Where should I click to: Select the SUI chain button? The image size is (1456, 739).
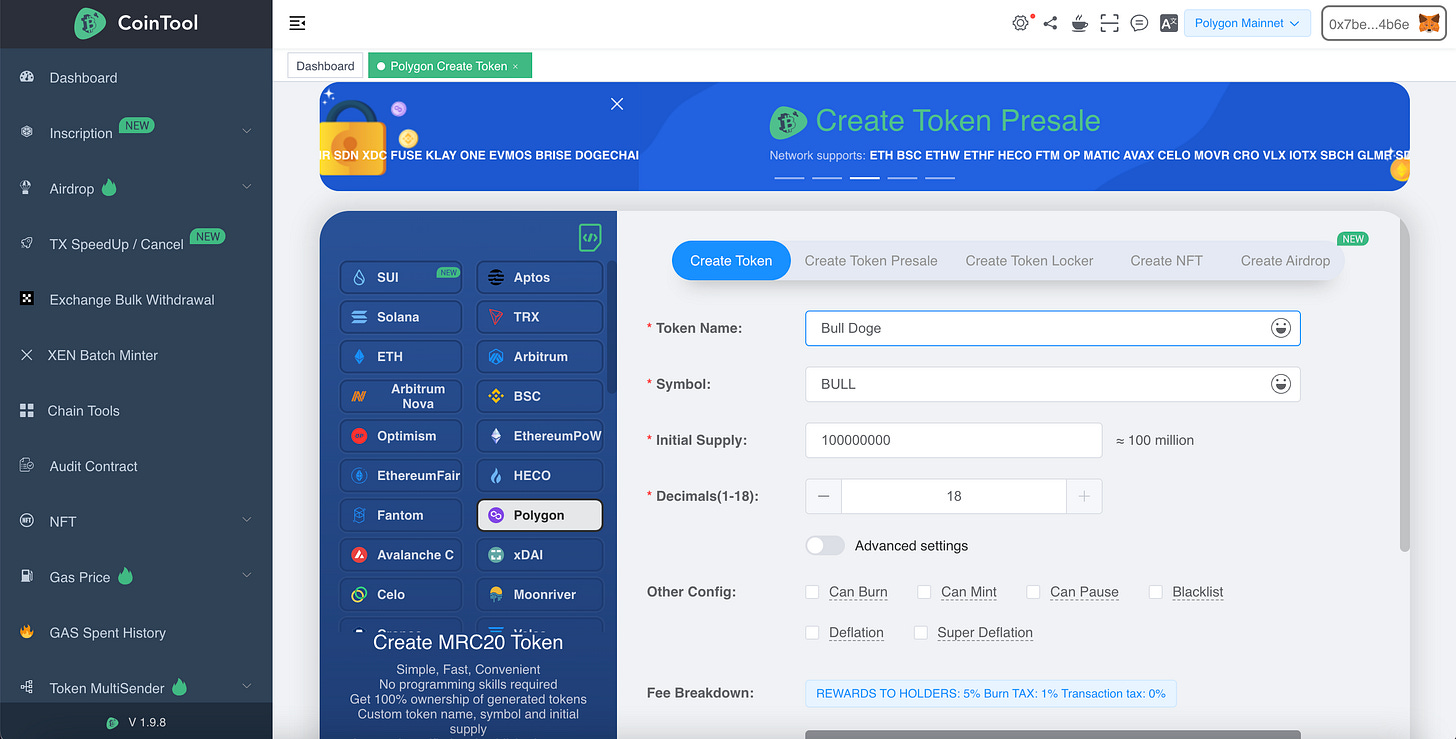click(x=401, y=277)
